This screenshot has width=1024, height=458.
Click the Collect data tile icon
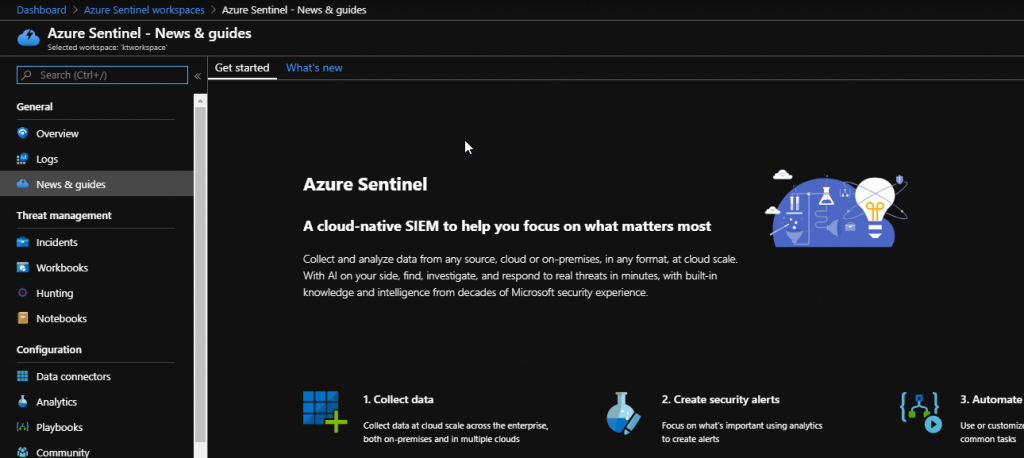324,410
